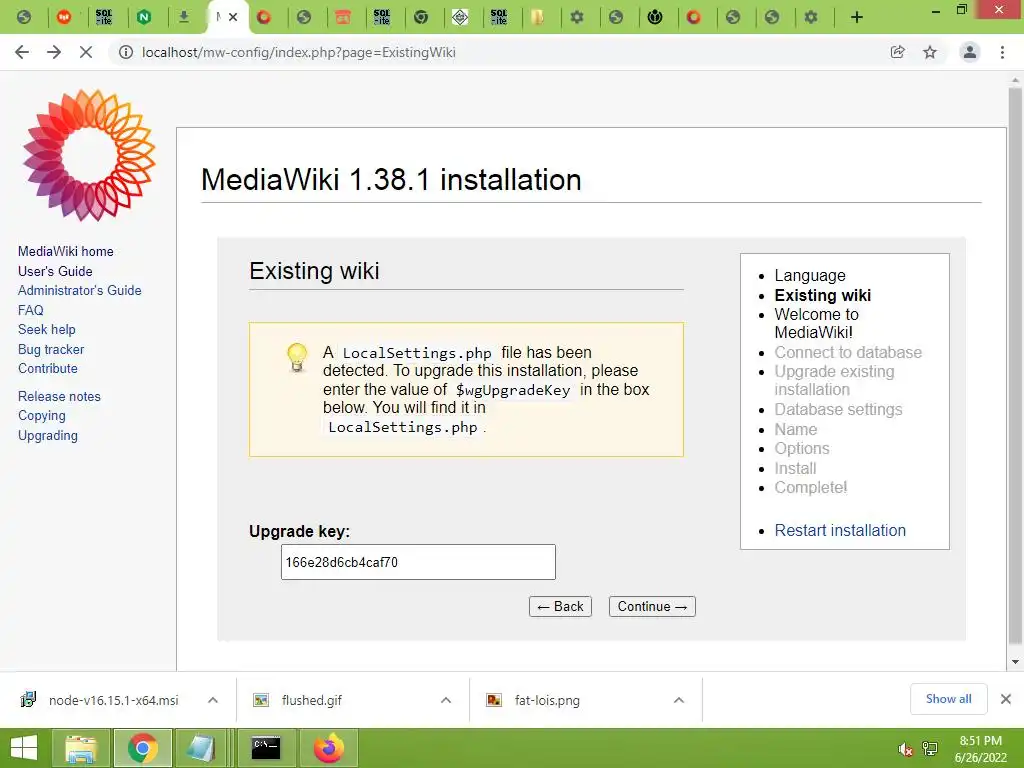Click the Connect to database step
Viewport: 1024px width, 768px height.
[848, 353]
